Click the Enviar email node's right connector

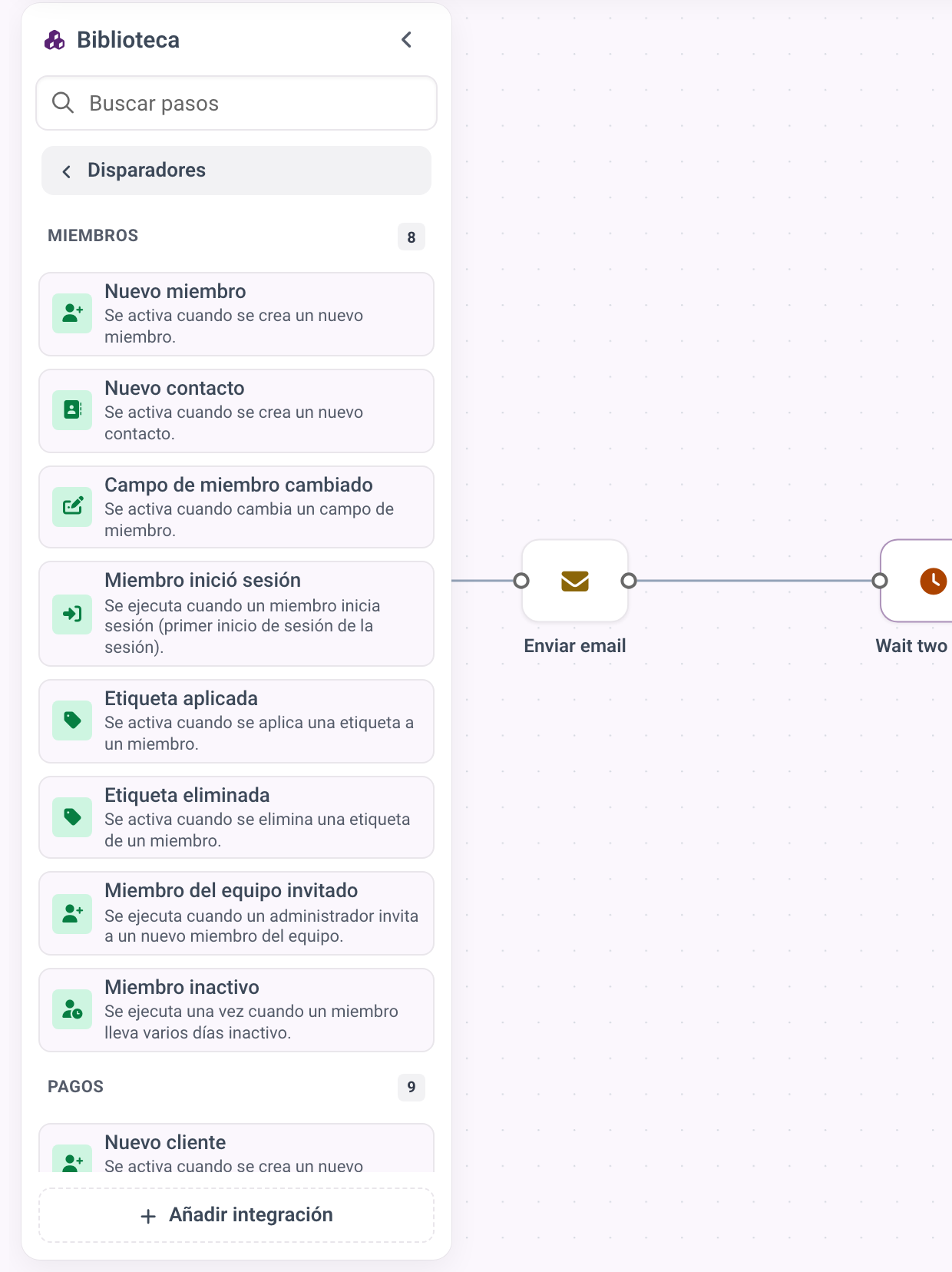[x=629, y=581]
